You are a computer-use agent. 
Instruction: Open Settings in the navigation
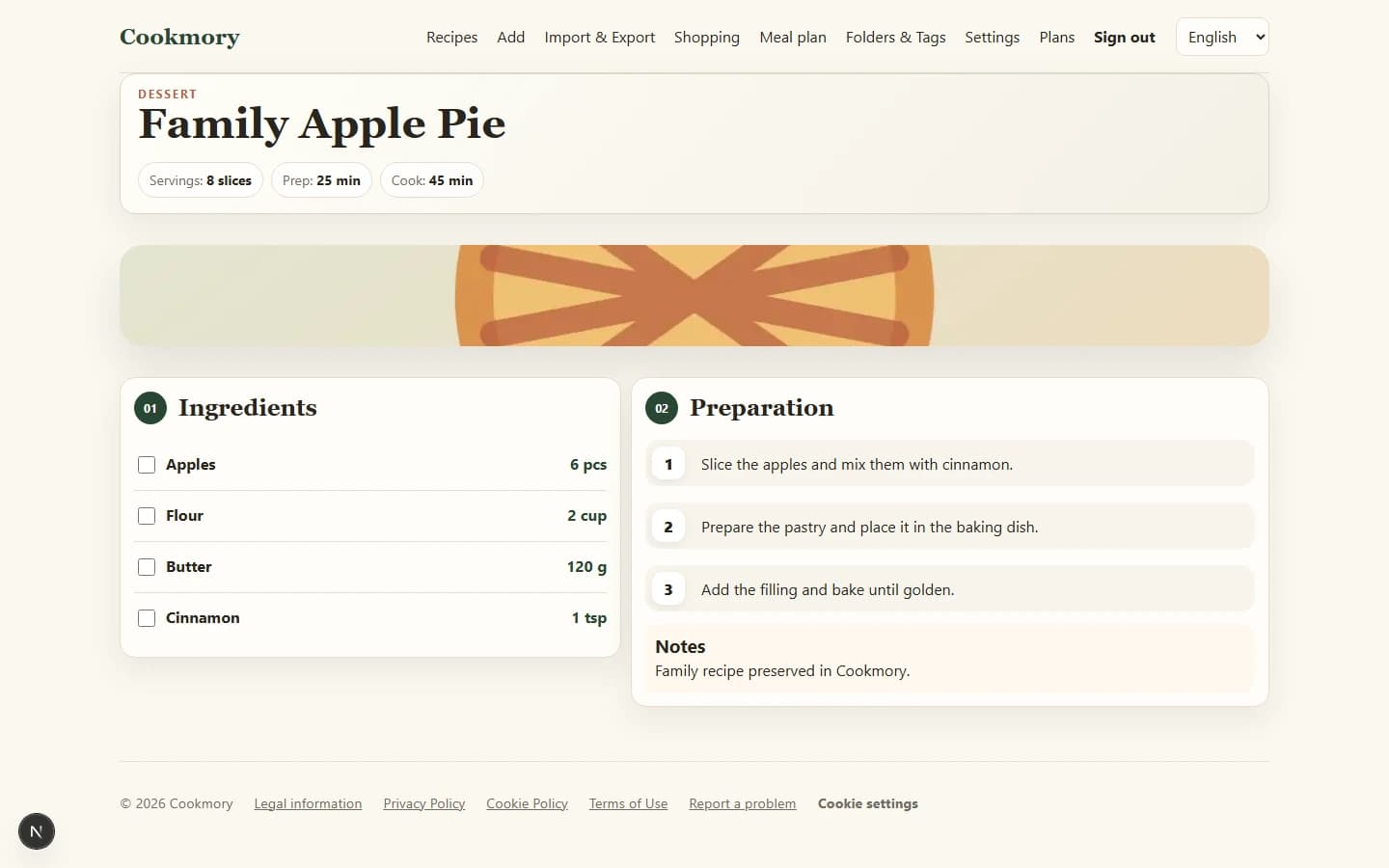[992, 37]
